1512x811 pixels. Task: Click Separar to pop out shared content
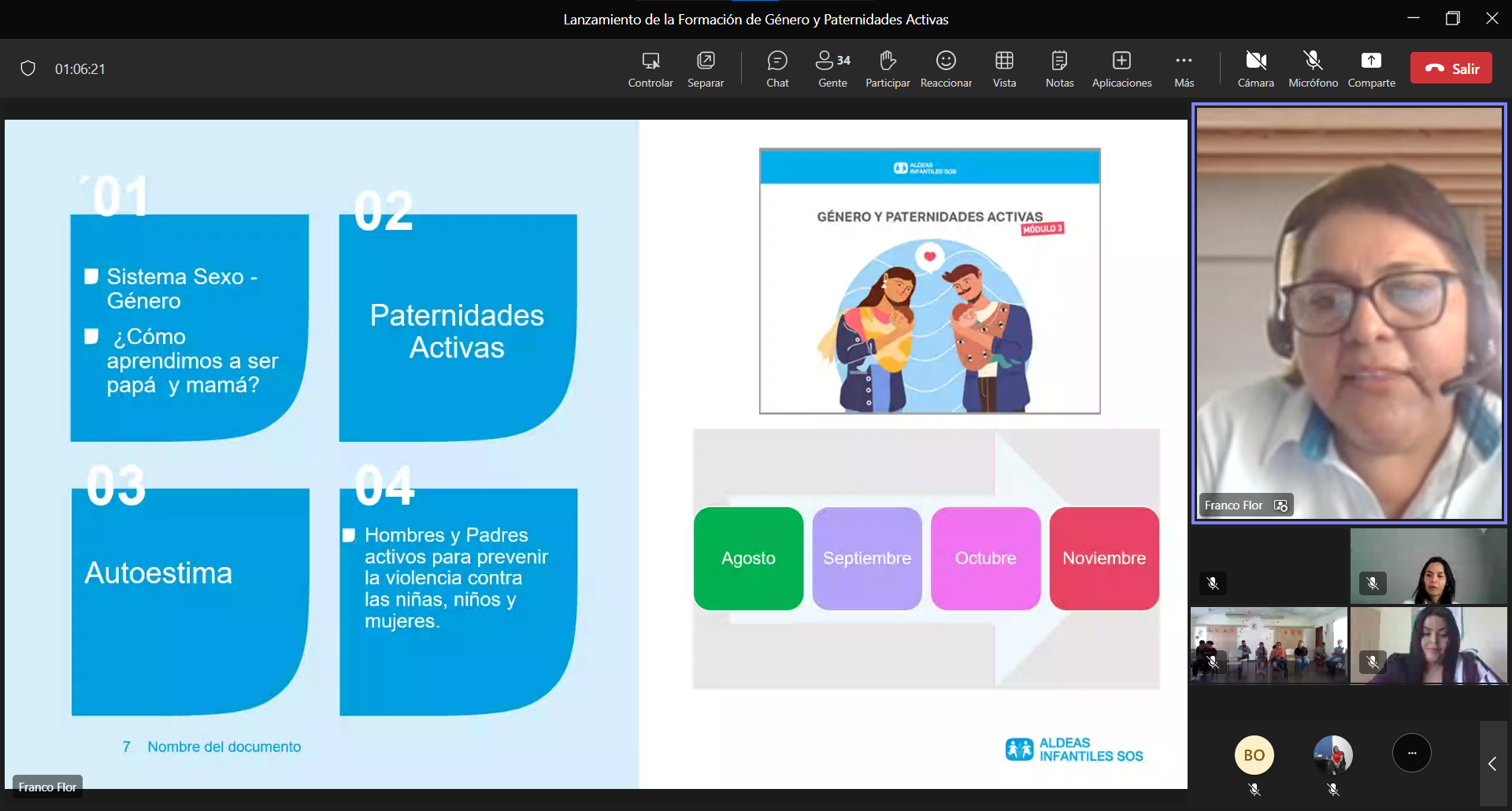point(706,69)
